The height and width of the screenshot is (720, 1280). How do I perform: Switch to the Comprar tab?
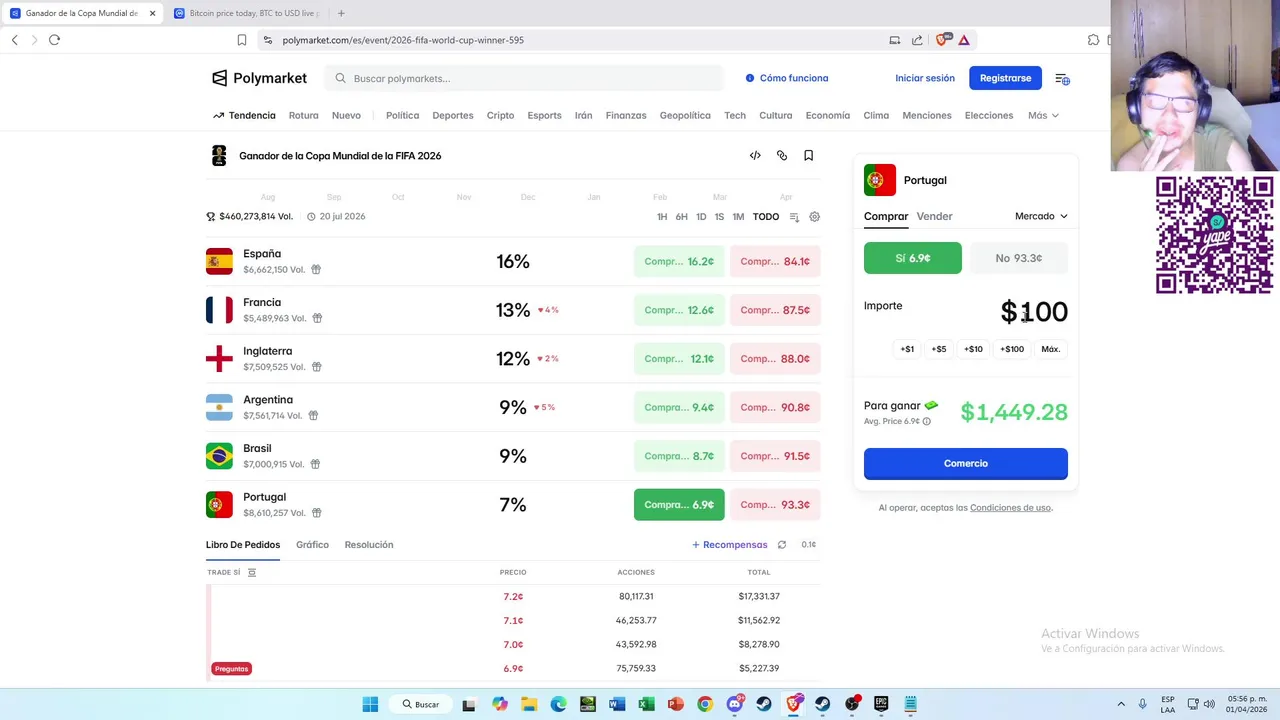coord(886,216)
